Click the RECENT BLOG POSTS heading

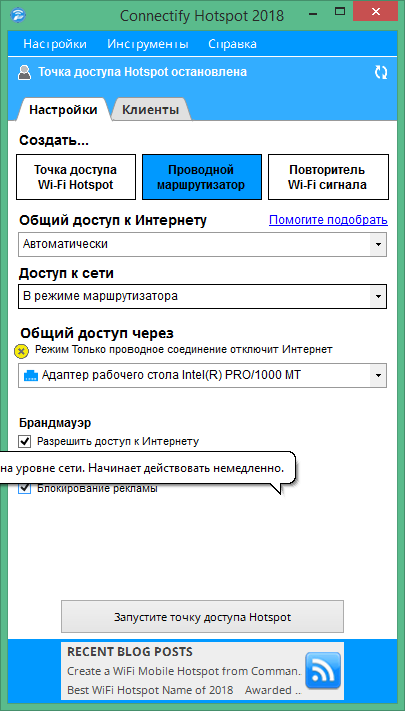pos(130,652)
